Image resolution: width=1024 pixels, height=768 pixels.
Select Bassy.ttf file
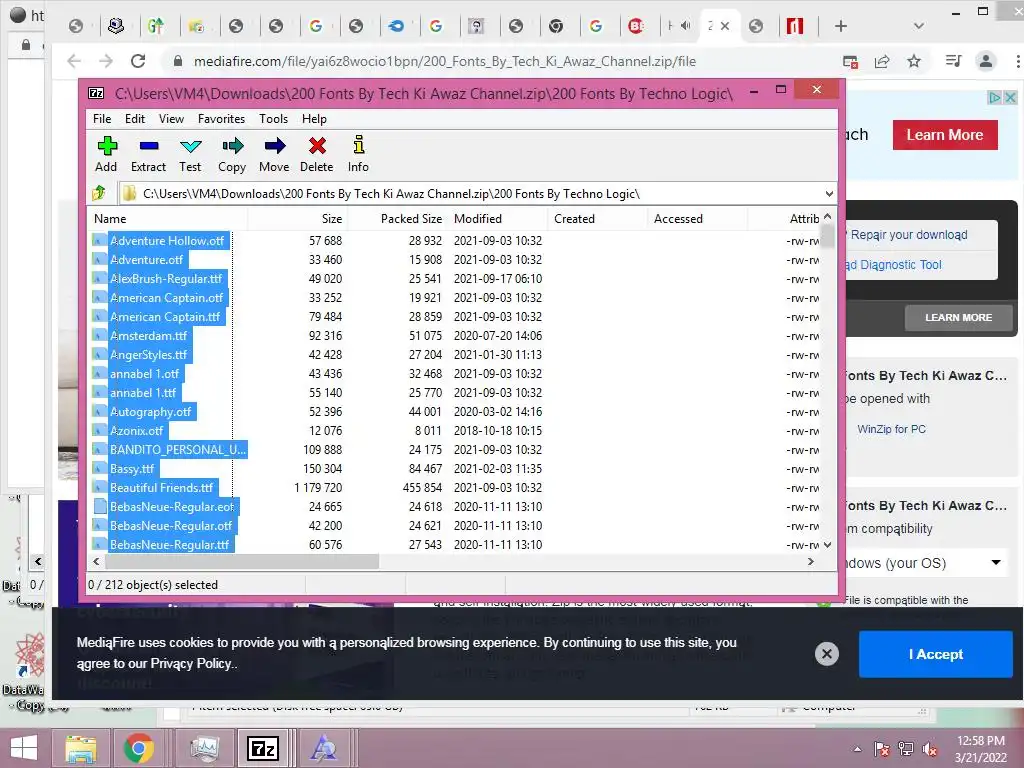tap(132, 468)
